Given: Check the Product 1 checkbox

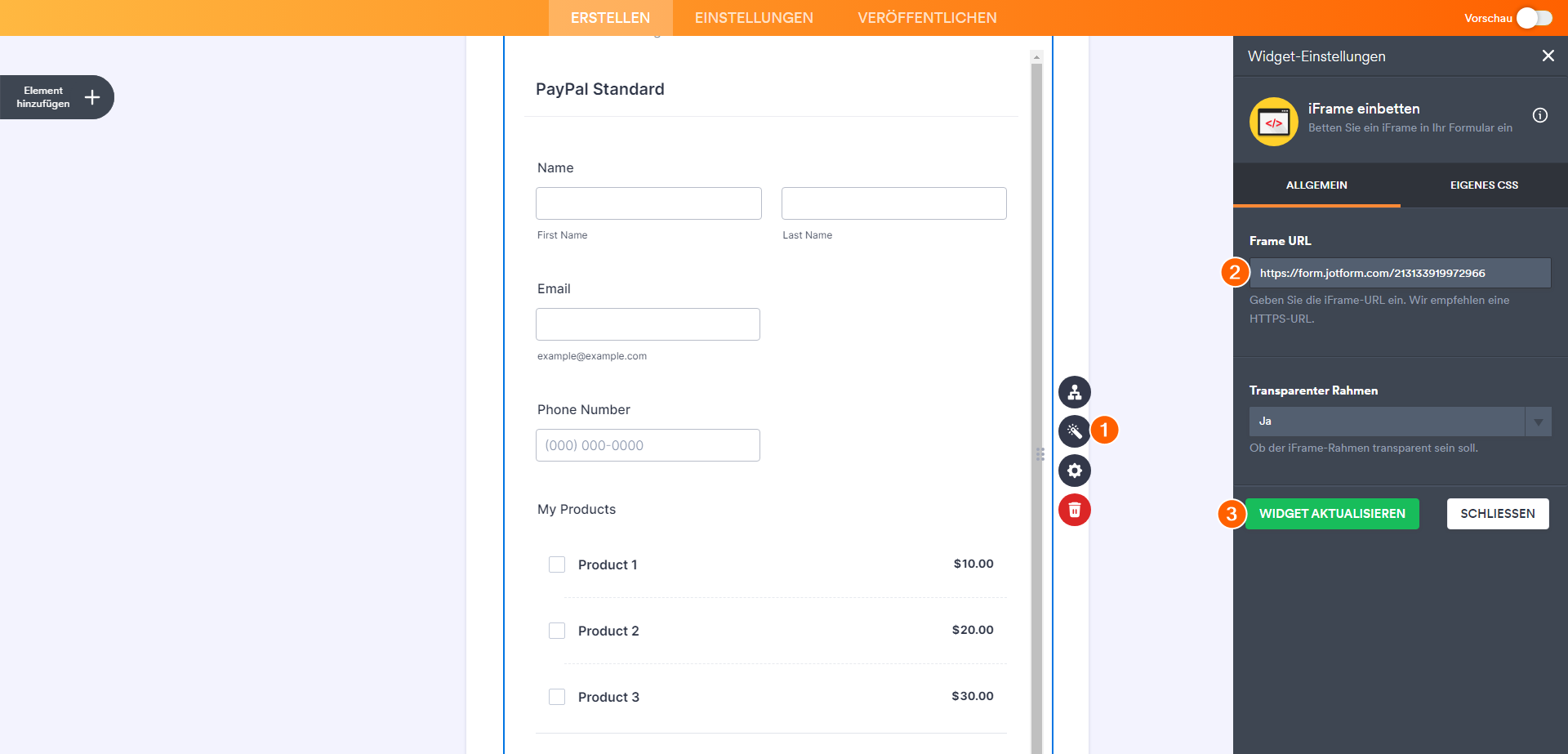Looking at the screenshot, I should tap(557, 564).
